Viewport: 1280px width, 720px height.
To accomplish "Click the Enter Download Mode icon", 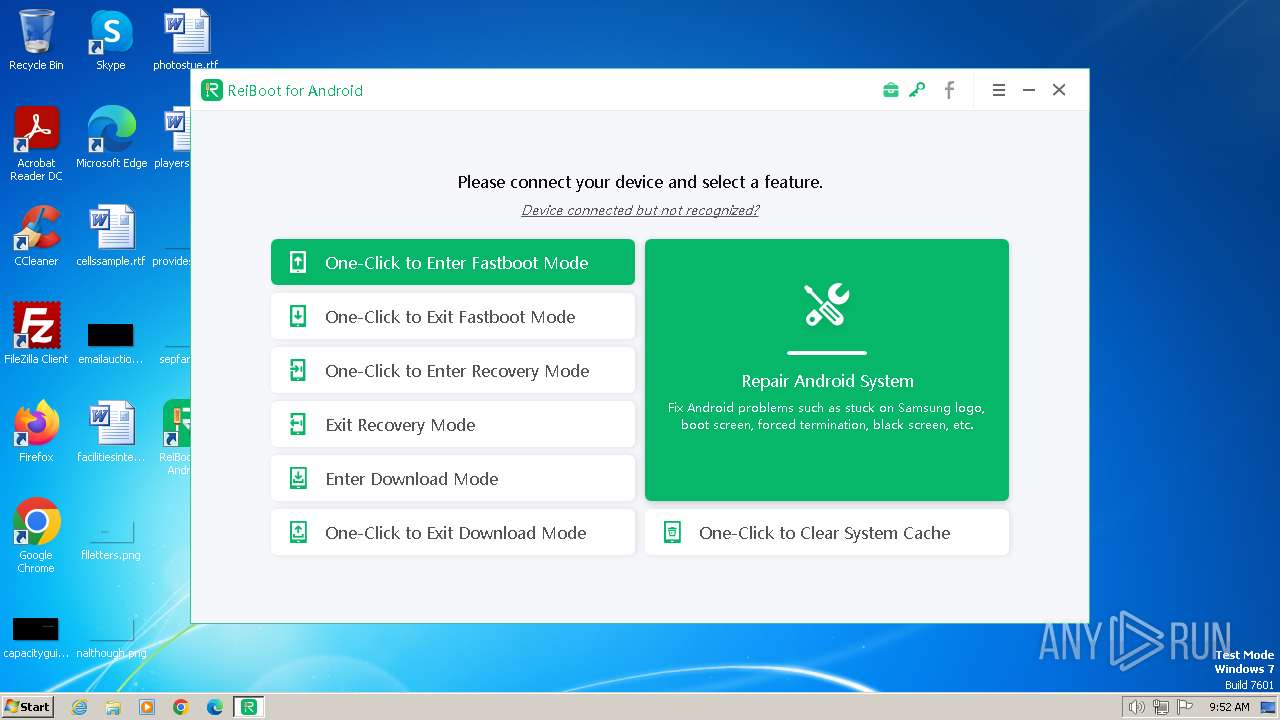I will [298, 478].
